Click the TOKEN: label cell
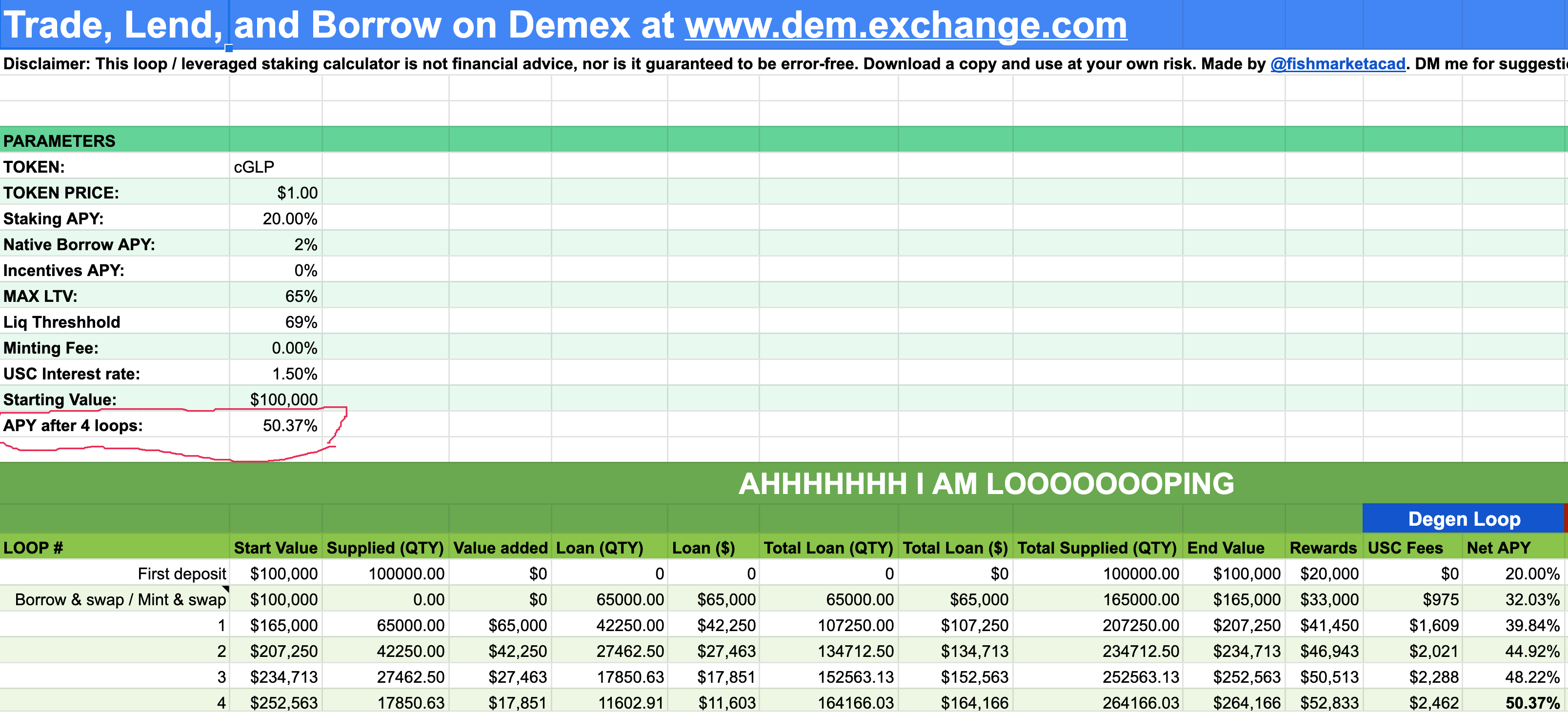Image resolution: width=1568 pixels, height=713 pixels. tap(115, 167)
